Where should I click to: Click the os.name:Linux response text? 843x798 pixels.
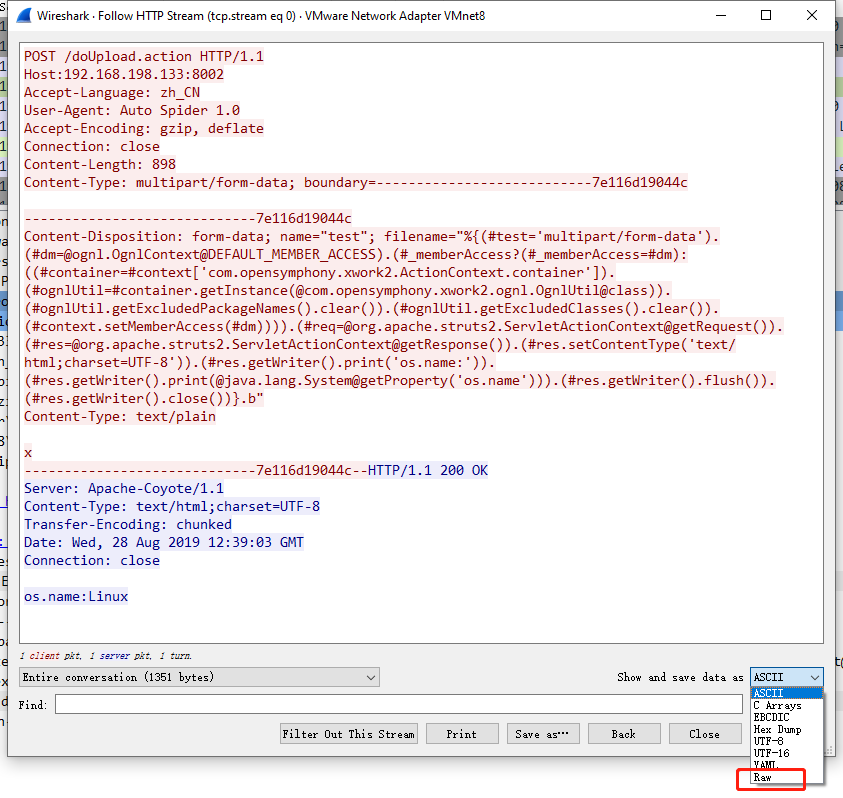pyautogui.click(x=76, y=596)
